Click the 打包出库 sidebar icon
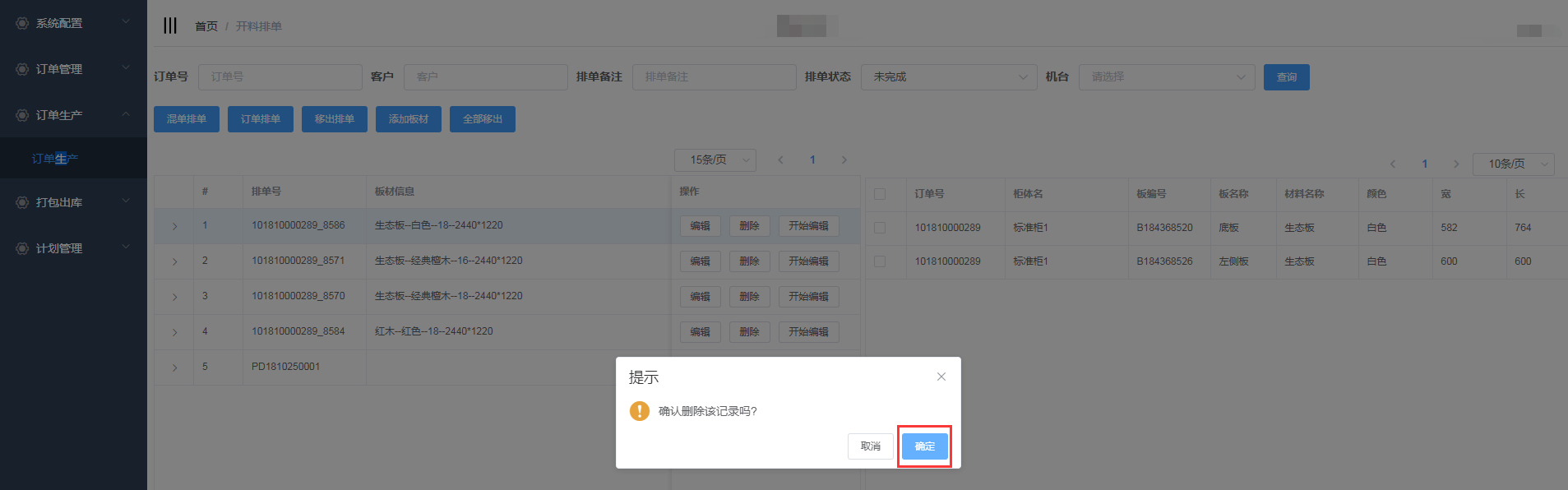Screen dimensions: 1568x490 [x=22, y=202]
